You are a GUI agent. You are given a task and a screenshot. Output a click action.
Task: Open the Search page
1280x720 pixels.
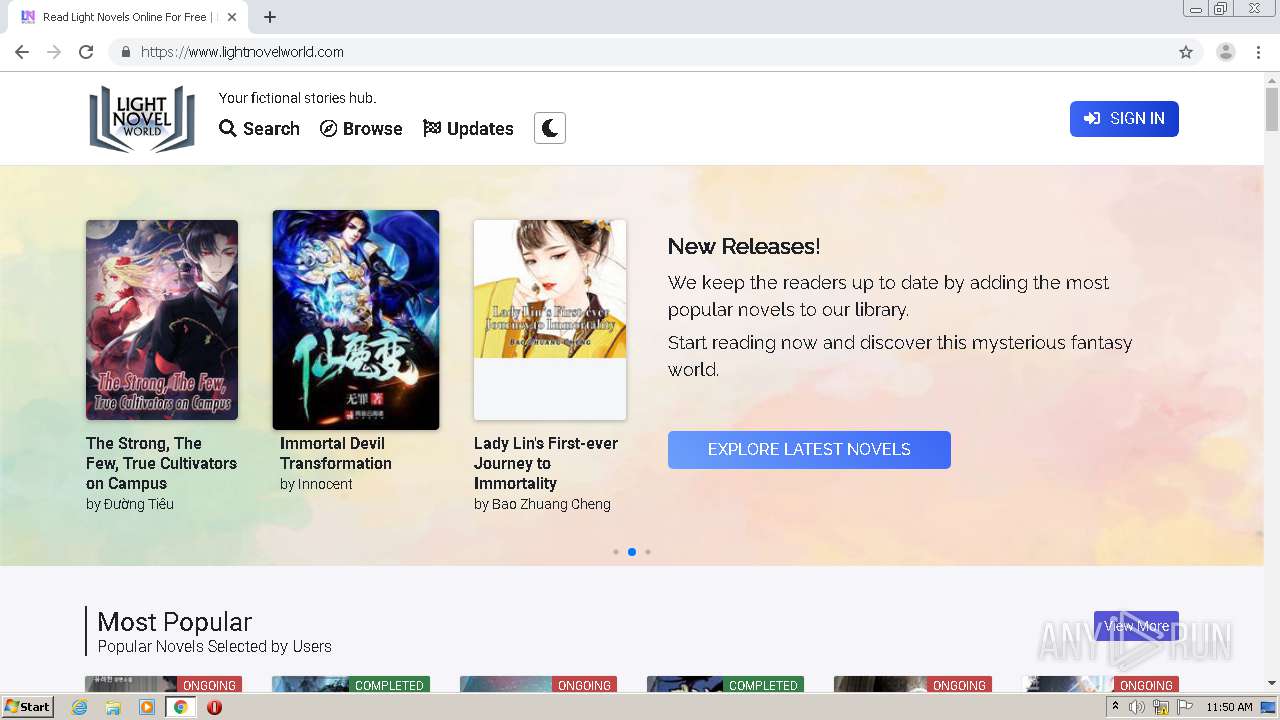(259, 129)
